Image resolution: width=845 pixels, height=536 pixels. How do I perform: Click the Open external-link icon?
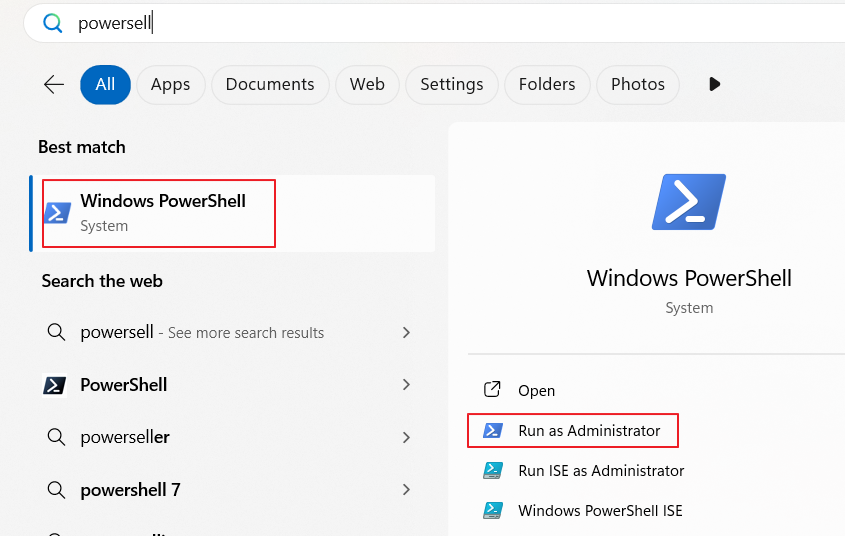click(x=492, y=389)
